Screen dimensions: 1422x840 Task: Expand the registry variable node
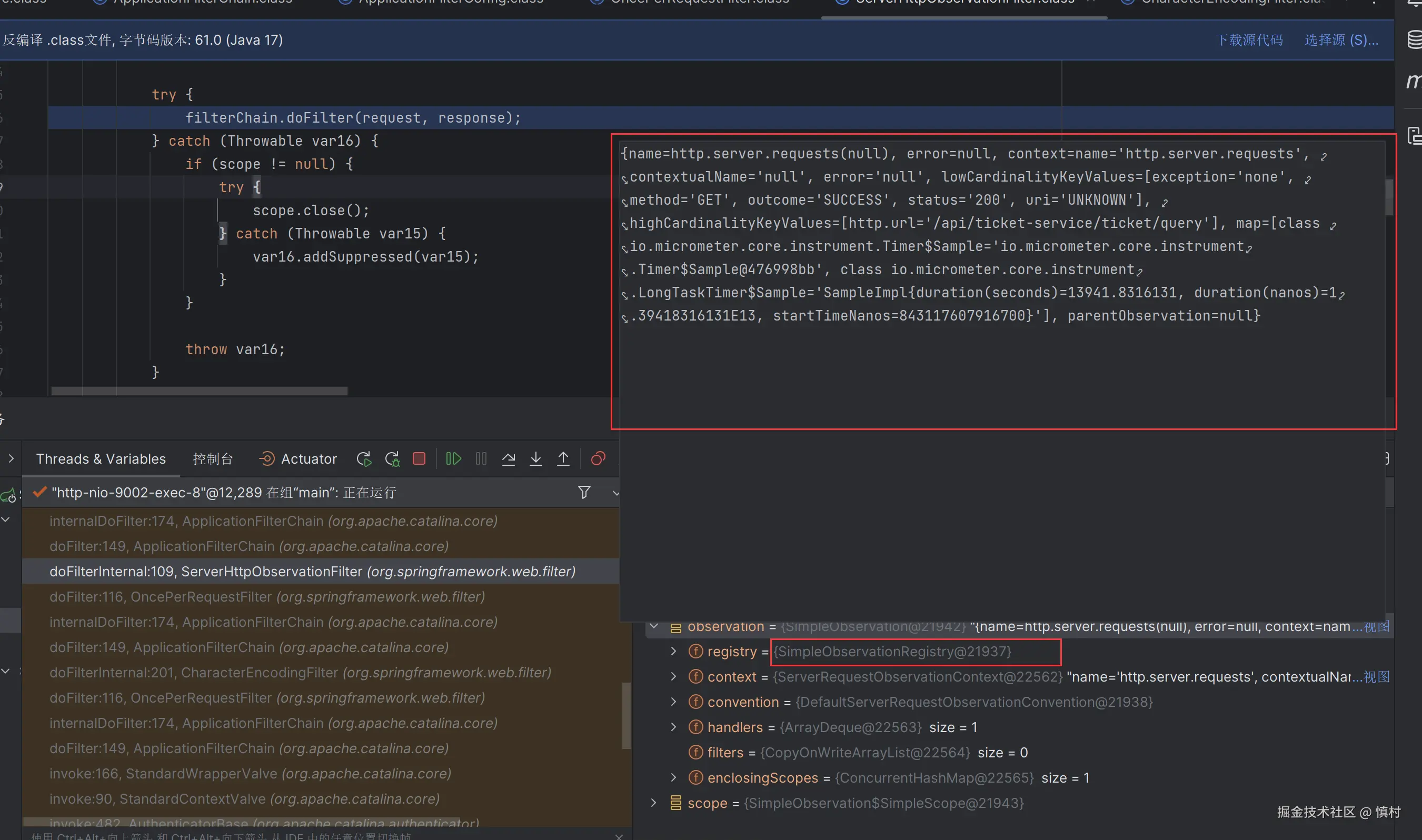[673, 652]
